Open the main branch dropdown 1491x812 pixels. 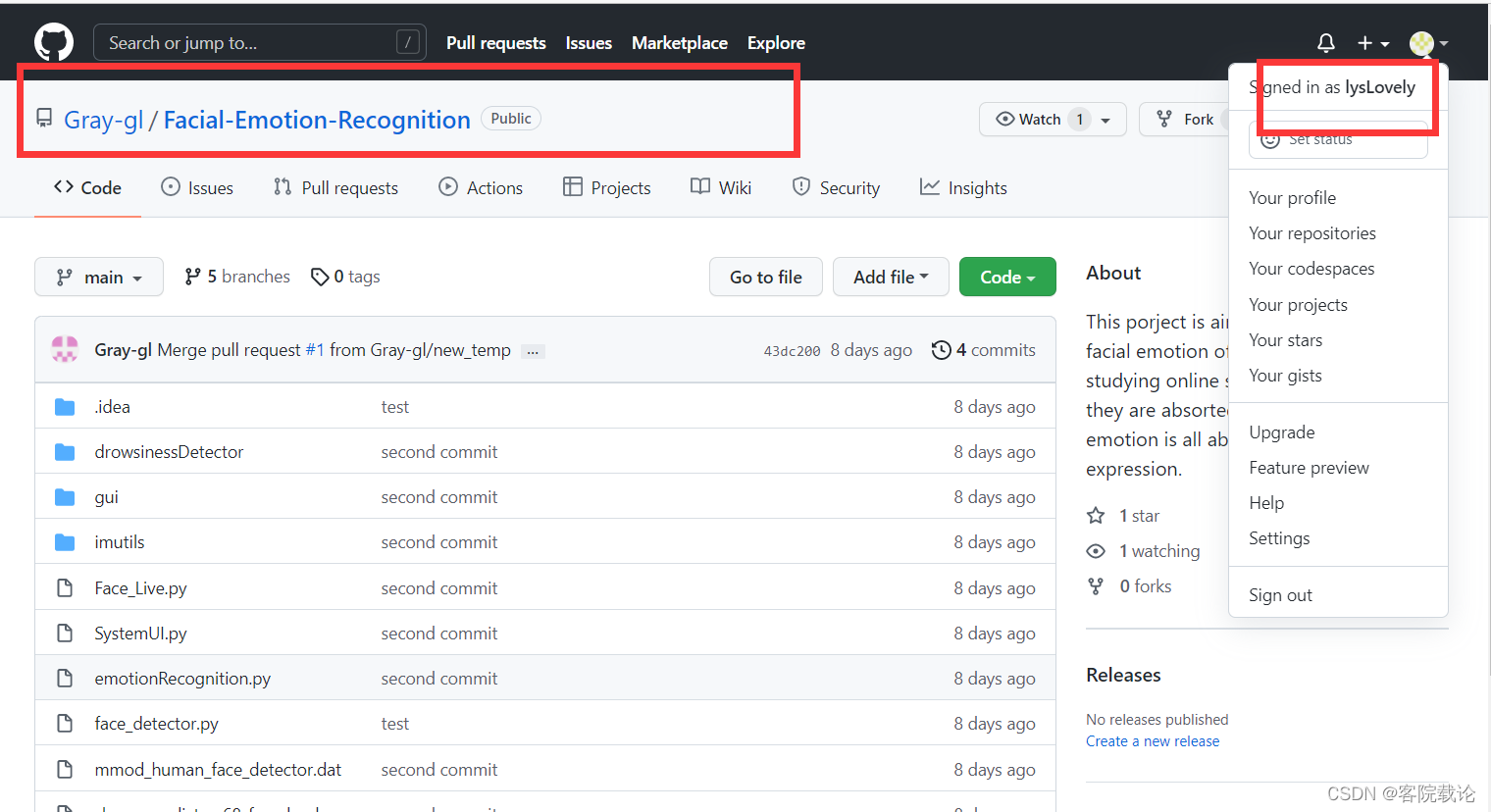pyautogui.click(x=98, y=277)
